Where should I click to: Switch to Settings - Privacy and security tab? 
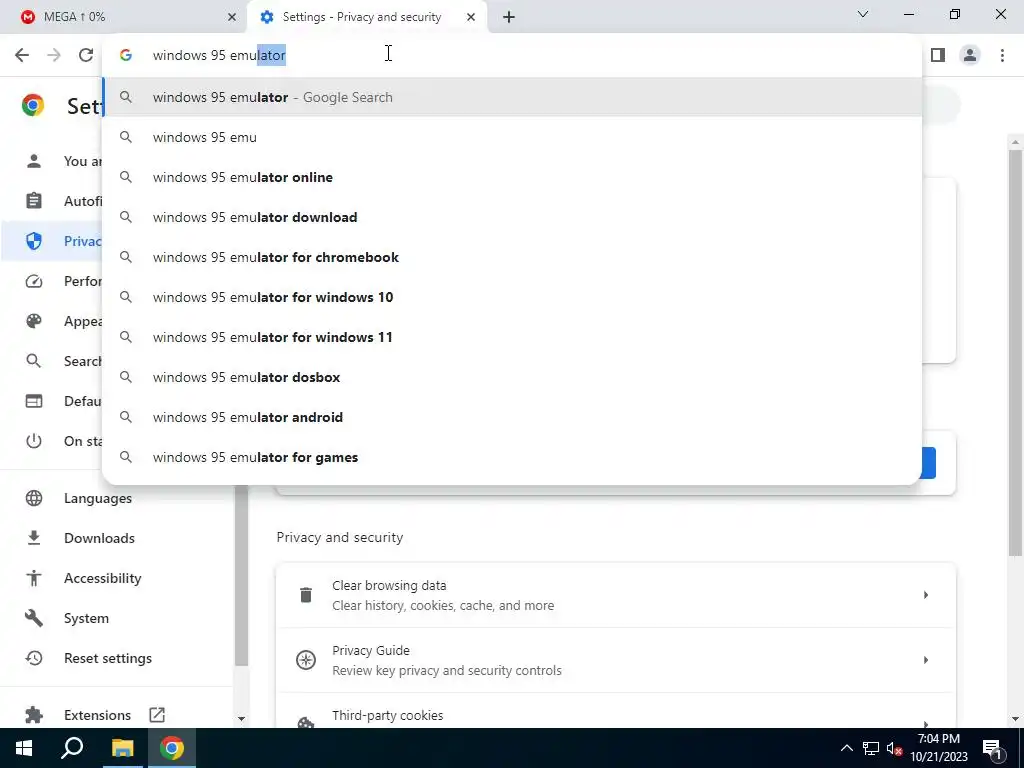(367, 17)
